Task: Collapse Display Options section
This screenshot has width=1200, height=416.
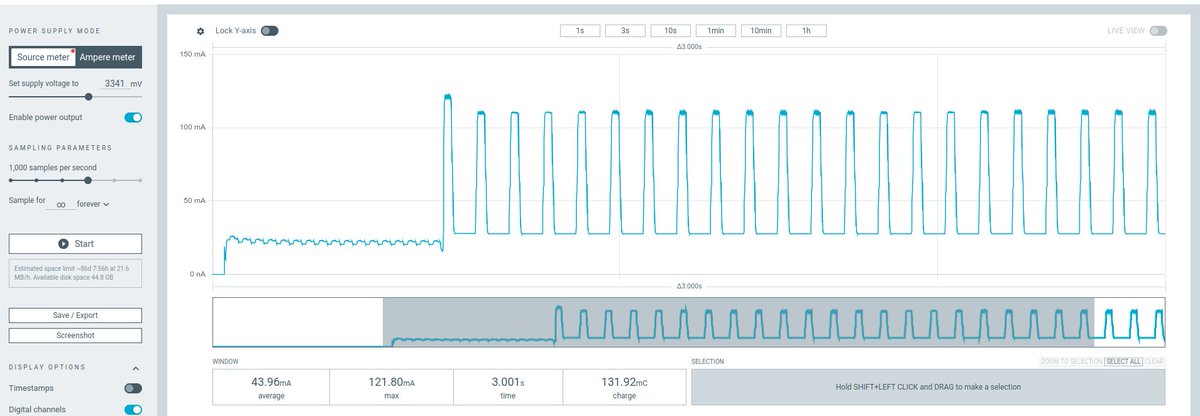Action: [x=135, y=368]
